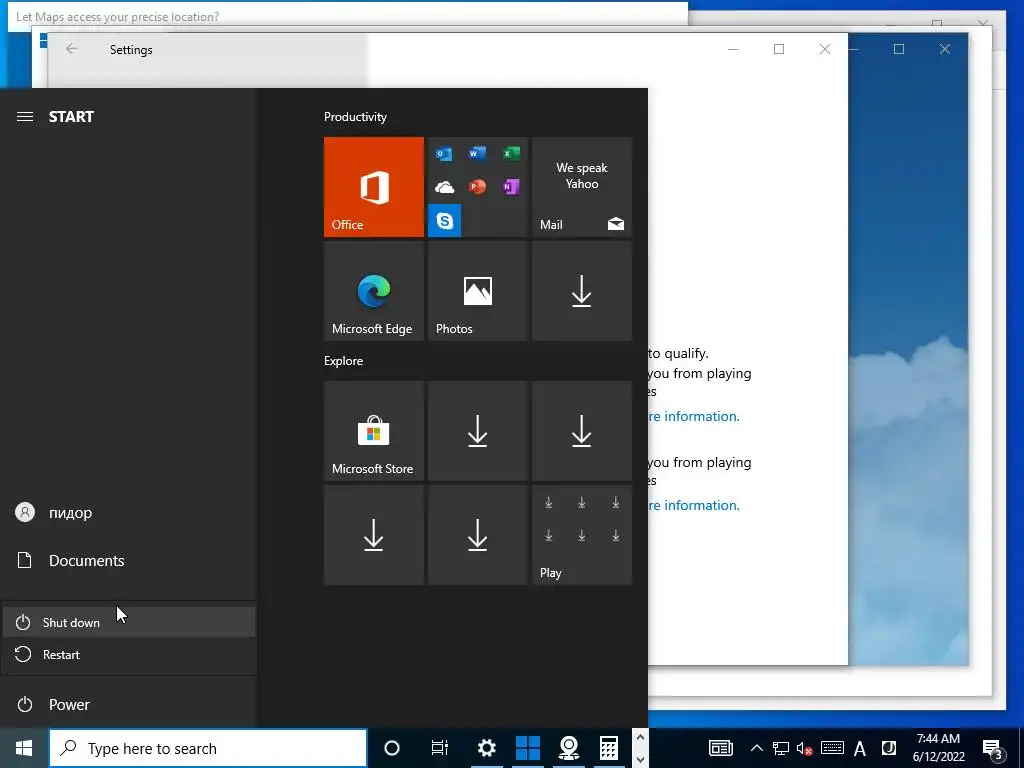Launch Microsoft Edge tile
Image resolution: width=1024 pixels, height=768 pixels.
[374, 291]
